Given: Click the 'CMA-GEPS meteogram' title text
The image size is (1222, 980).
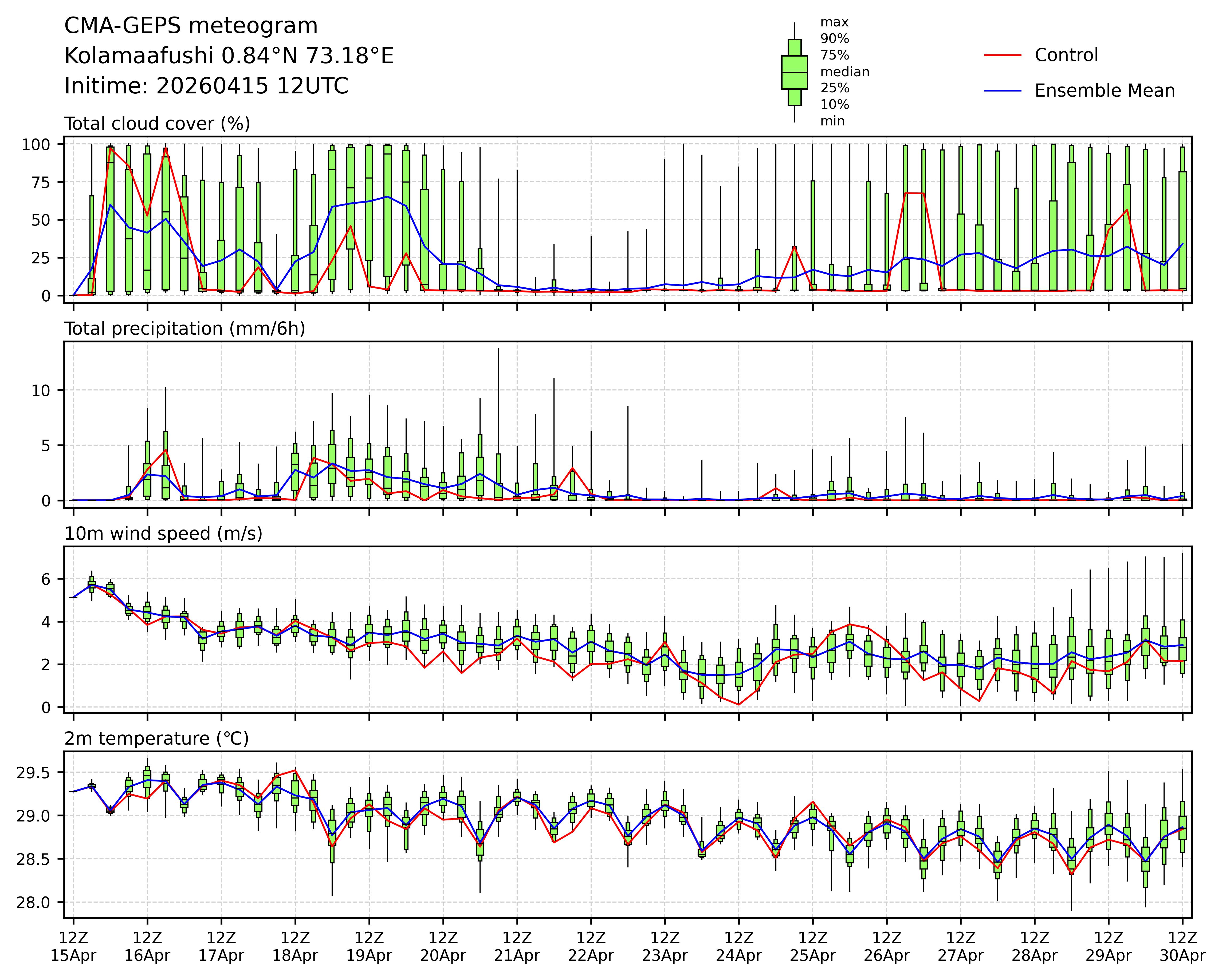Looking at the screenshot, I should pos(191,26).
